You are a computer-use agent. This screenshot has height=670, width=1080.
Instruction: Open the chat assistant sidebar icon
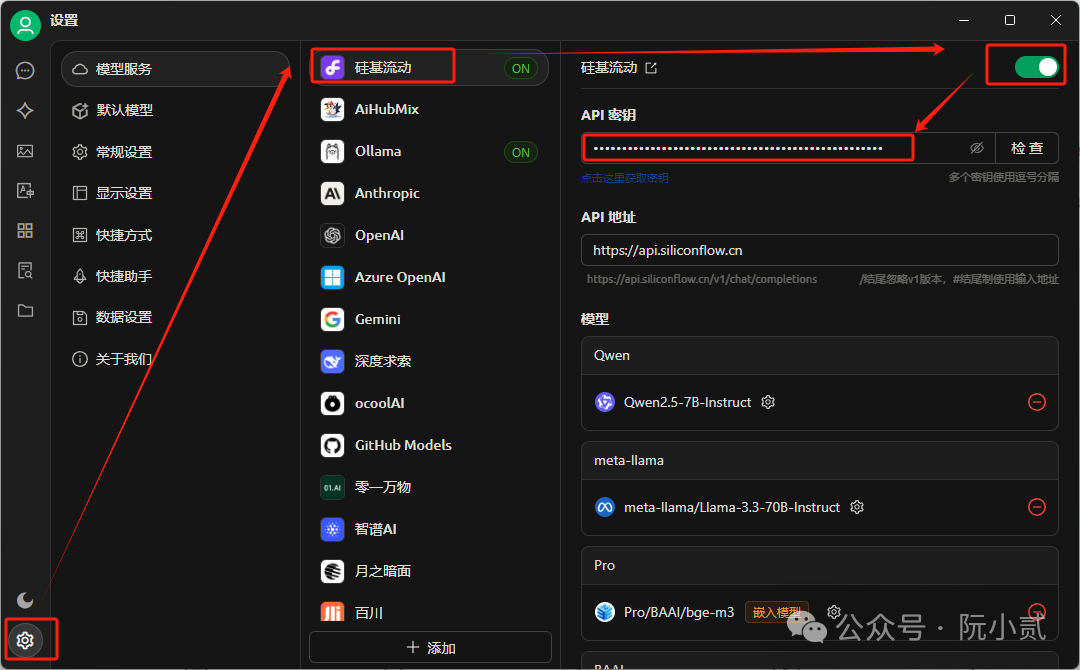[x=25, y=71]
